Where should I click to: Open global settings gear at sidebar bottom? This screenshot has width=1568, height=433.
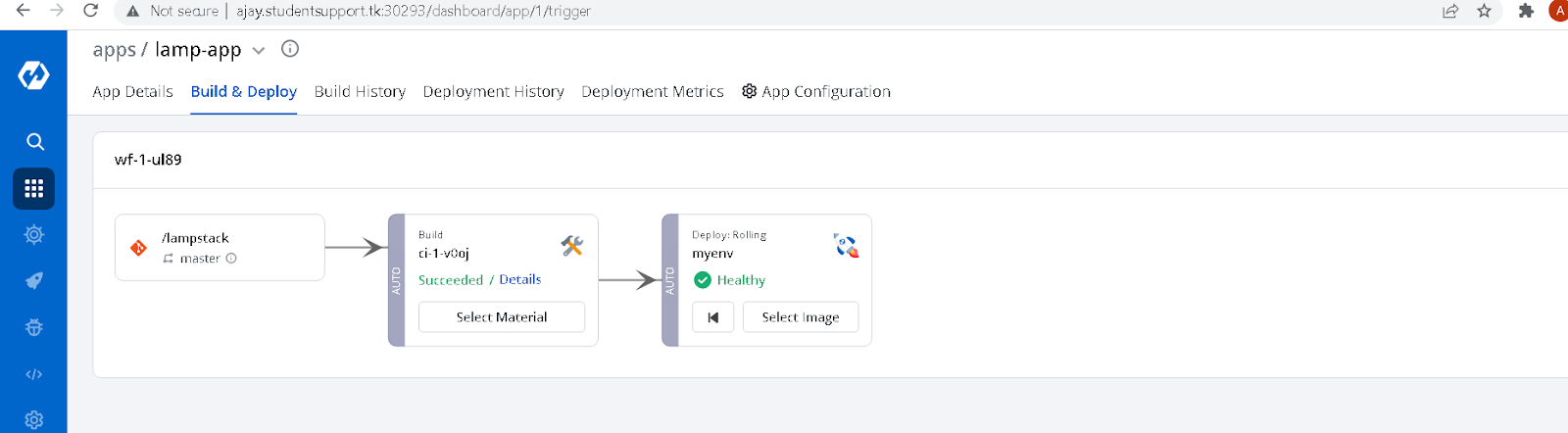click(33, 419)
